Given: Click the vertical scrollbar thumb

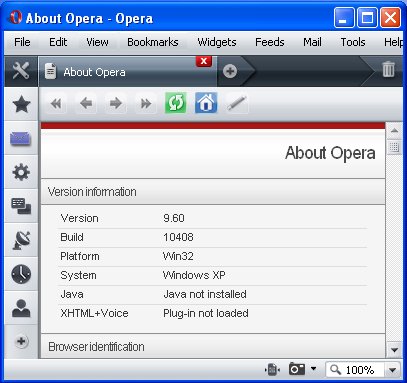Looking at the screenshot, I should [394, 147].
